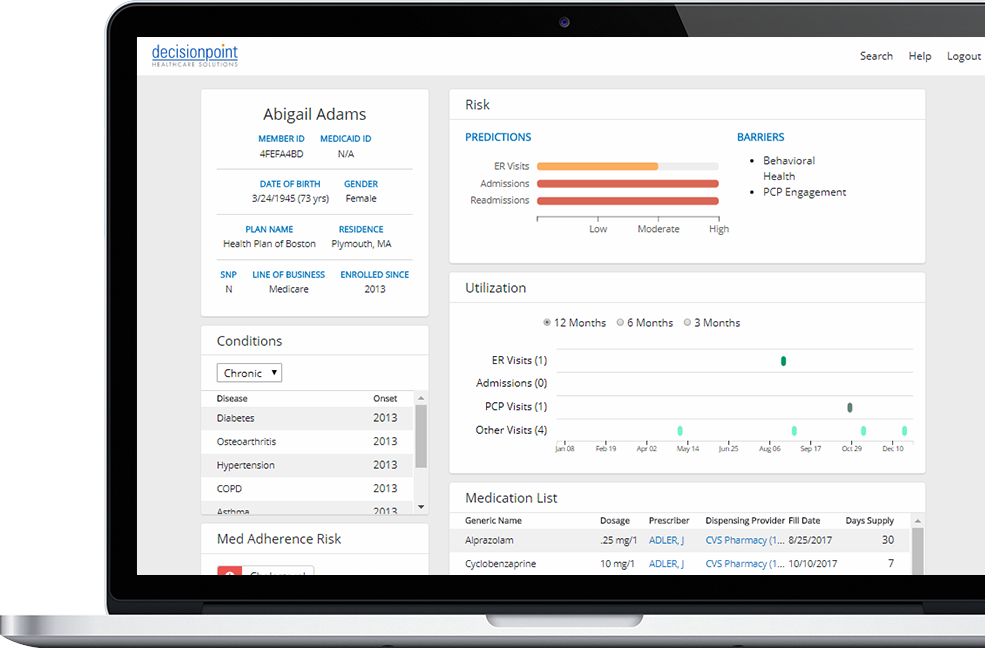The width and height of the screenshot is (985, 648).
Task: Select the 6 Months radio button
Action: 620,322
